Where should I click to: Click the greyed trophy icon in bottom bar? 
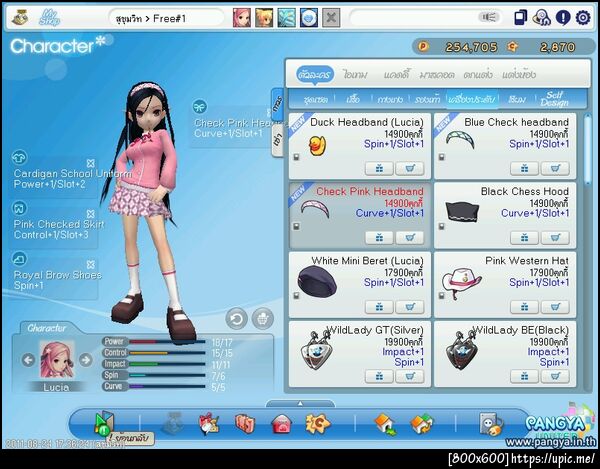[172, 424]
